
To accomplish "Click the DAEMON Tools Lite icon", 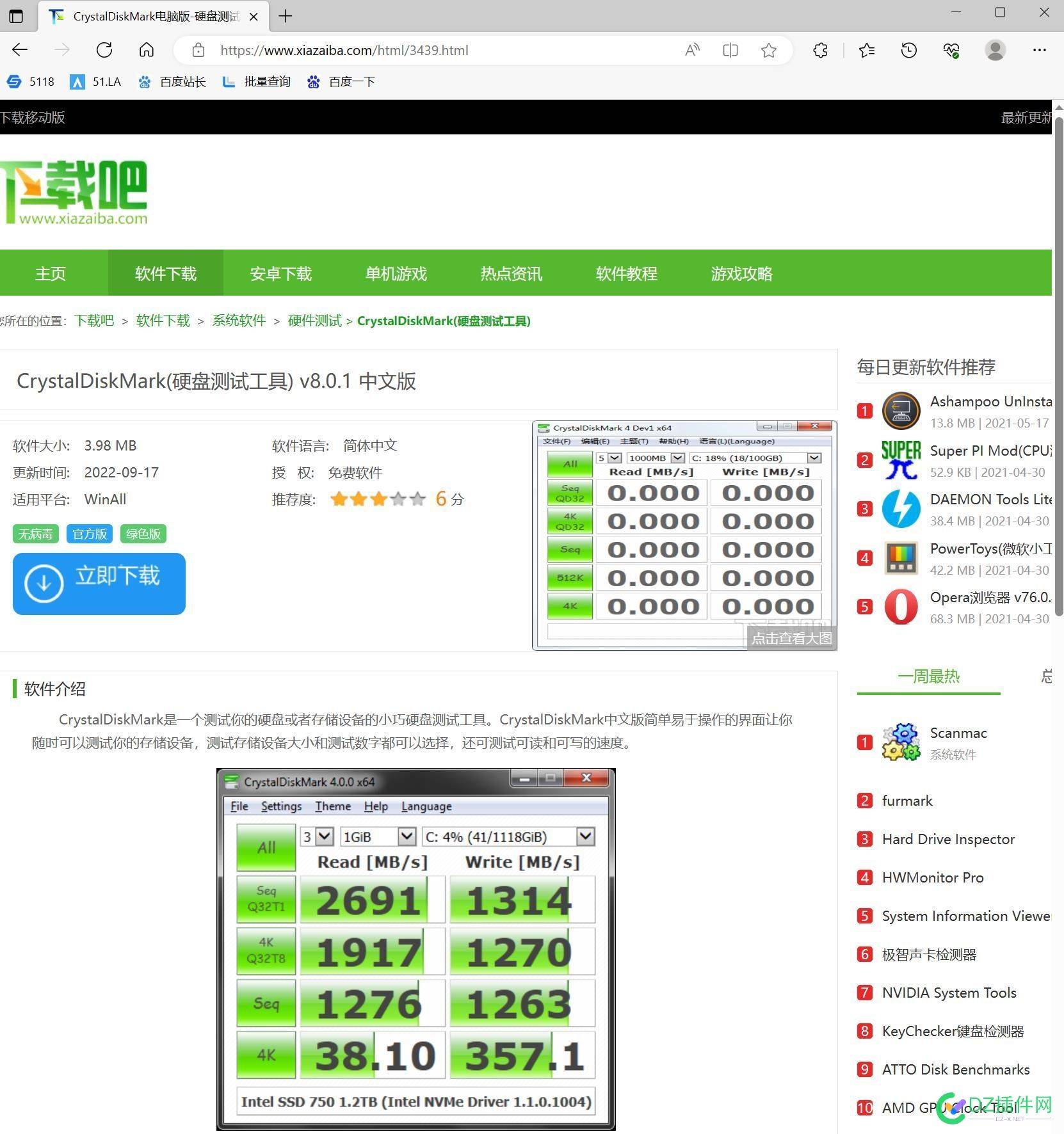I will [901, 509].
